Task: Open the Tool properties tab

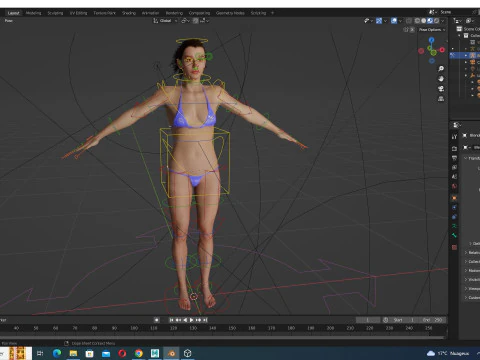Action: point(454,137)
